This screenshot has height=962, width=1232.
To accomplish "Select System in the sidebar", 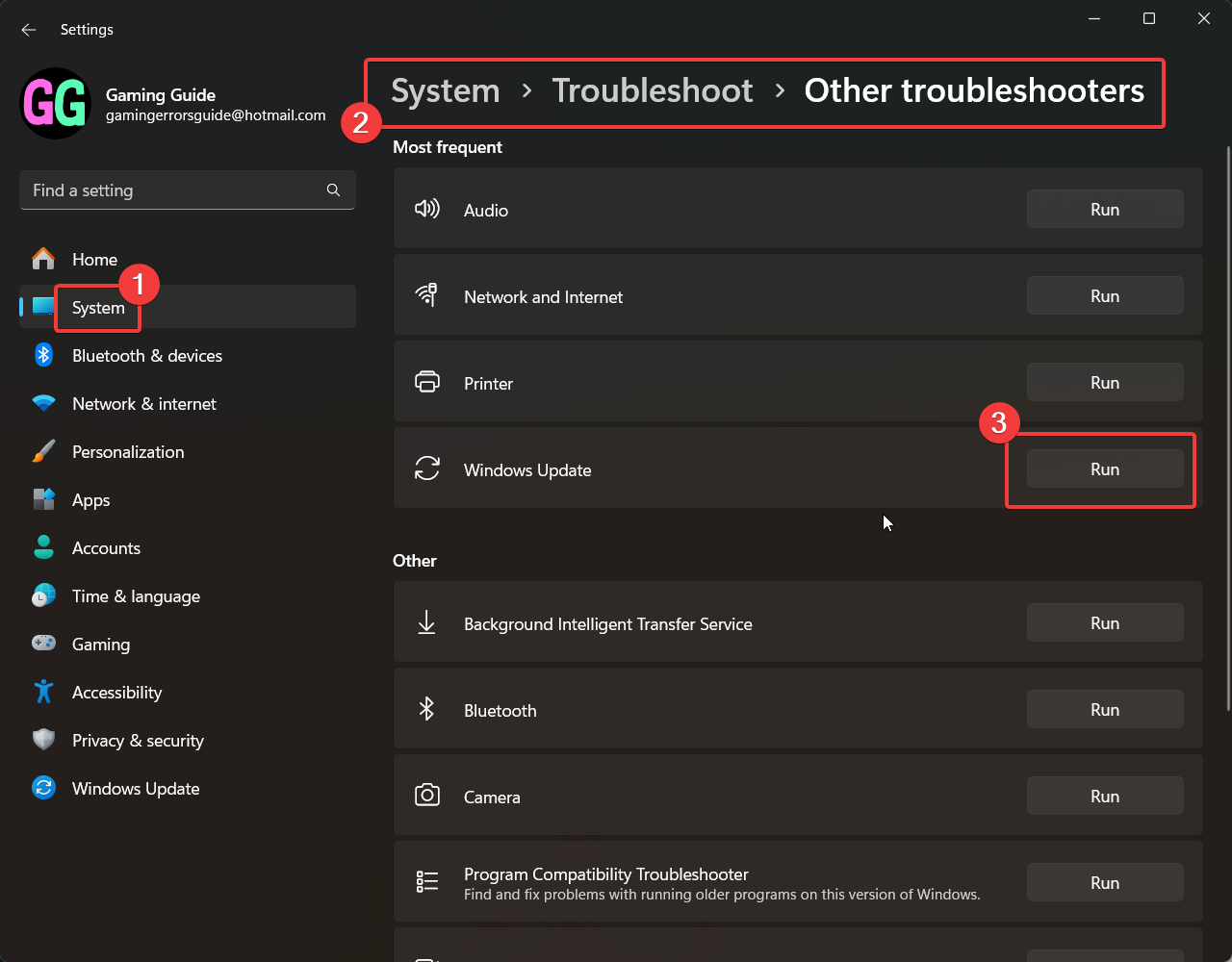I will [98, 307].
